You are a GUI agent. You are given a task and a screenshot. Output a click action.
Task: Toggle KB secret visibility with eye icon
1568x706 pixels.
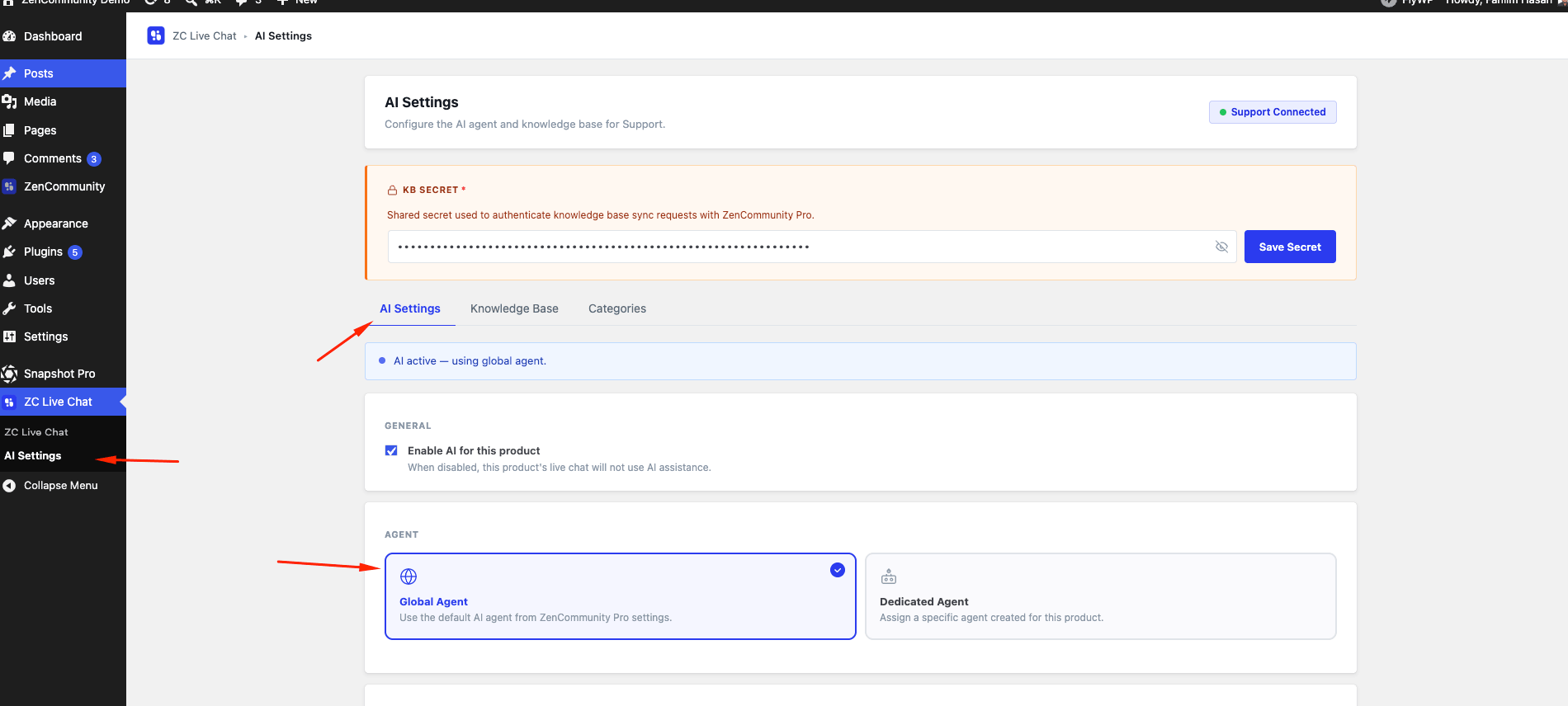1222,247
